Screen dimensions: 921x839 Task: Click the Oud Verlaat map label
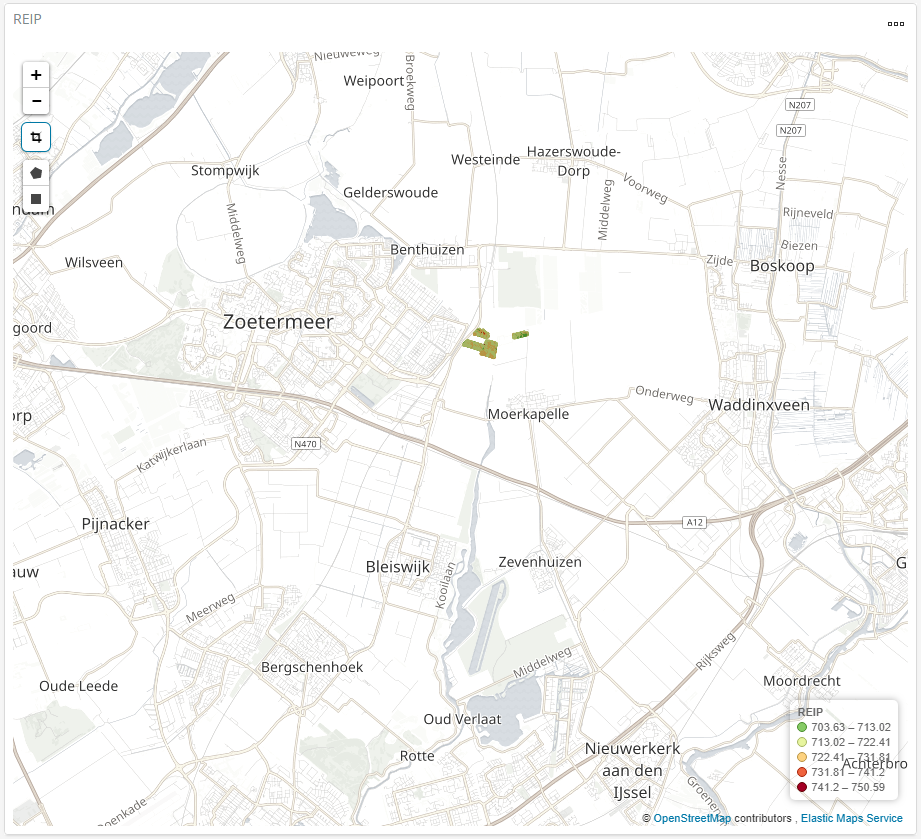coord(462,719)
